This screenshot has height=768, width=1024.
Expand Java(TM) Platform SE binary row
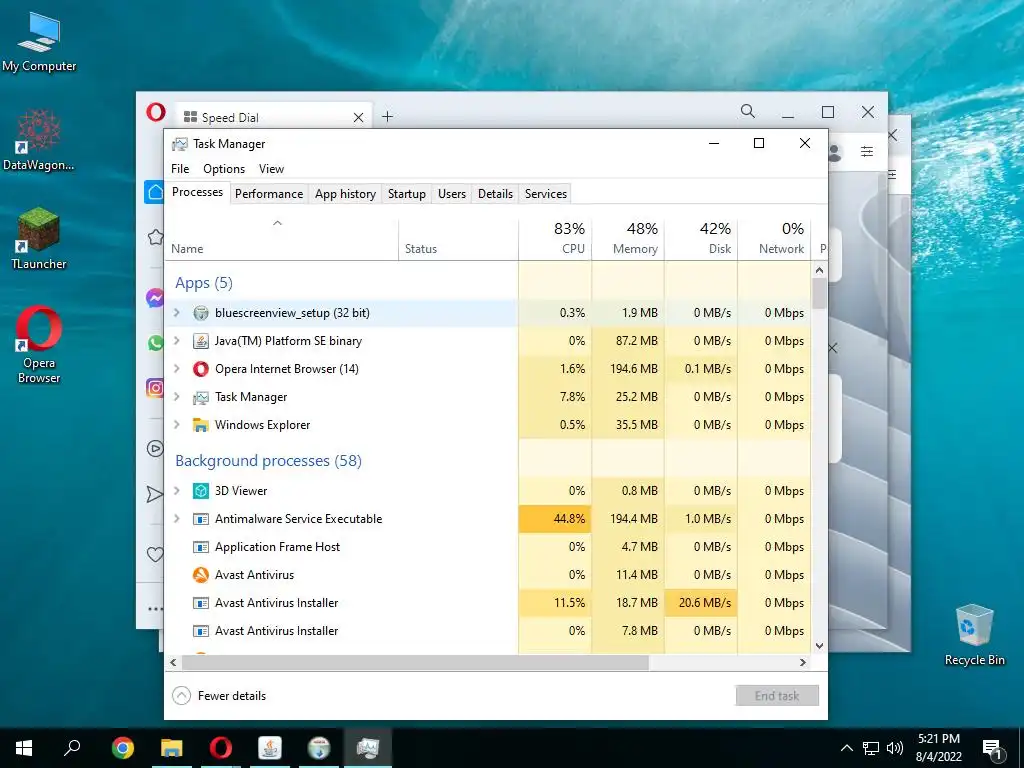[x=176, y=341]
